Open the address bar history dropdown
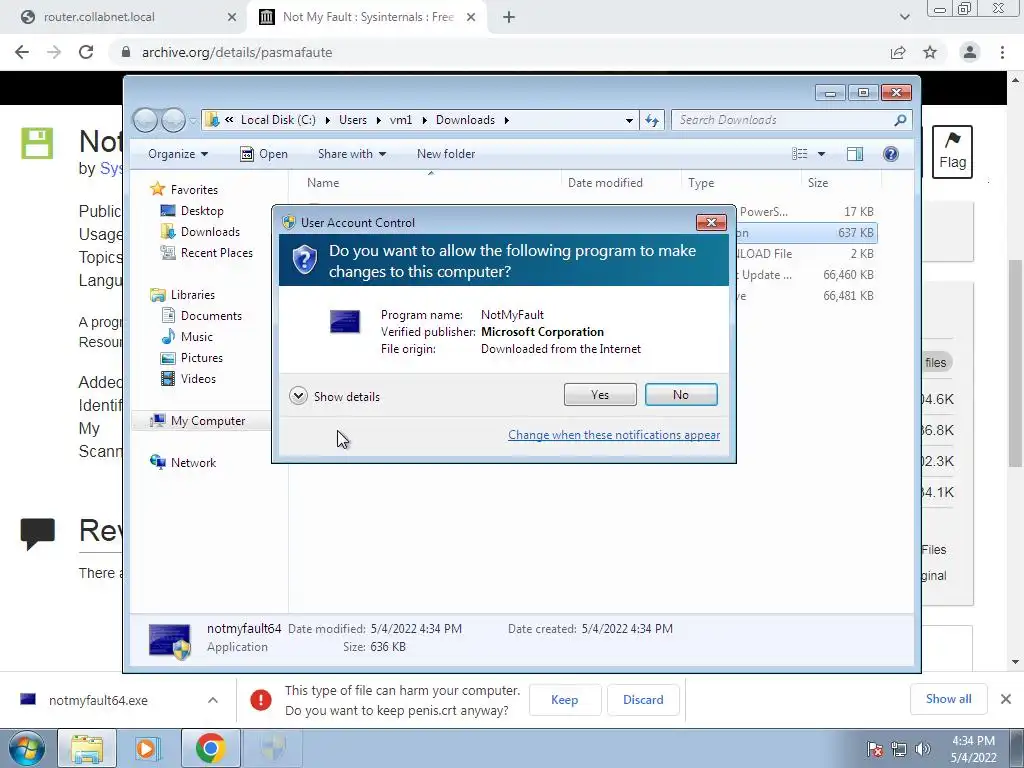This screenshot has width=1024, height=768. pyautogui.click(x=629, y=120)
